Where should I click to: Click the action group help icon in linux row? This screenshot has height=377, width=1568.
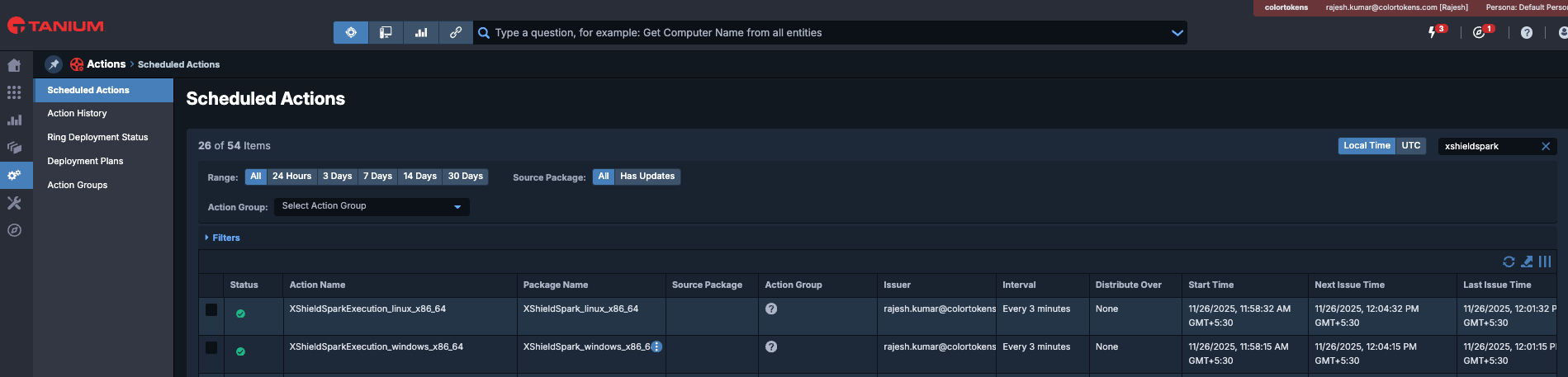(x=771, y=309)
